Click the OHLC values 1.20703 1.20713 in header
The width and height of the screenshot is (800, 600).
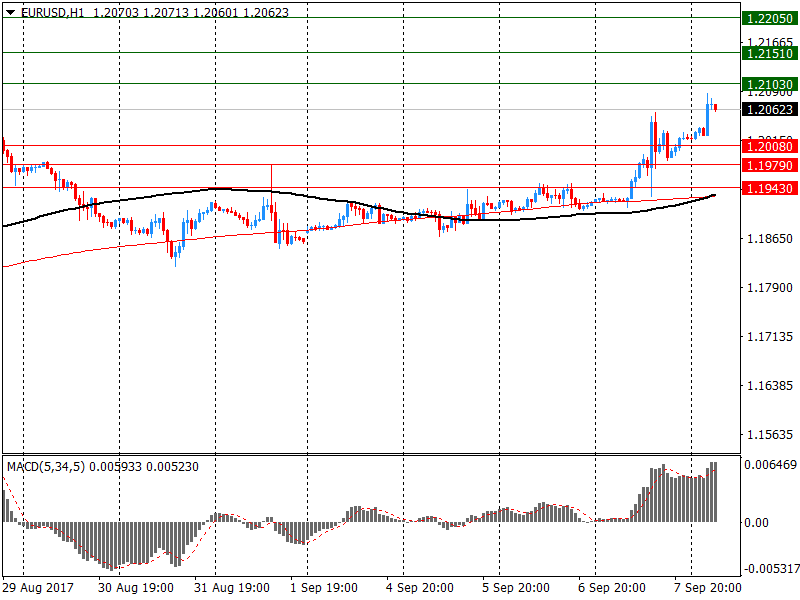click(141, 13)
